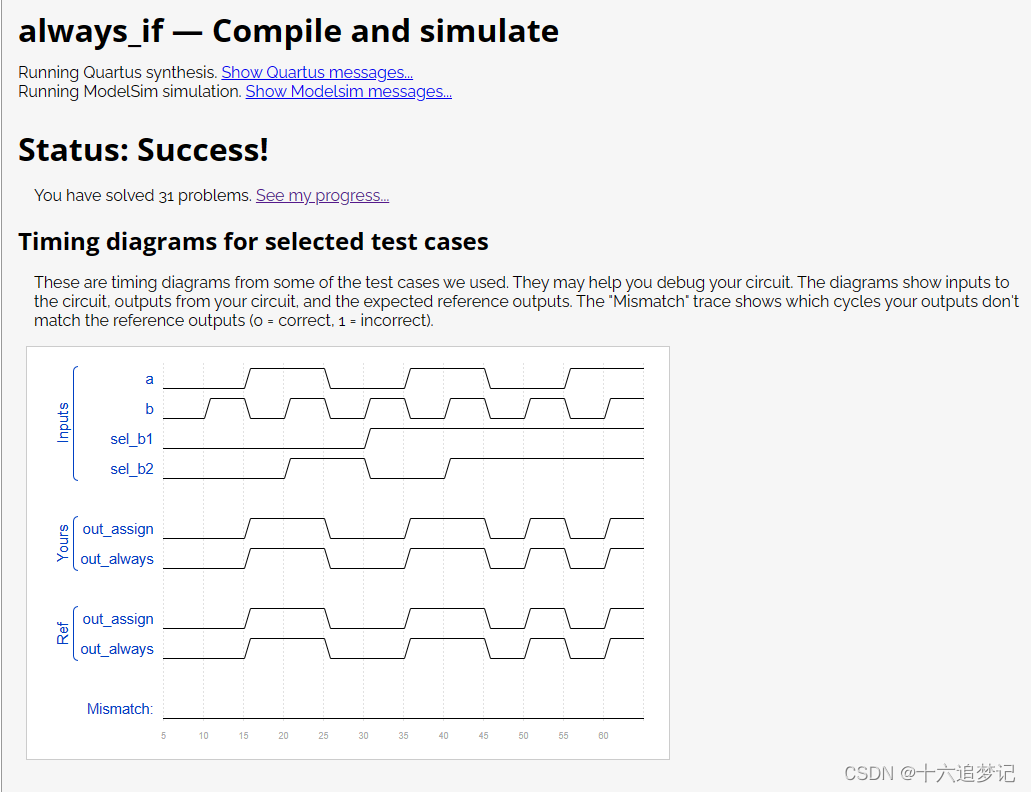Click the Yours group bracket label

(x=62, y=544)
